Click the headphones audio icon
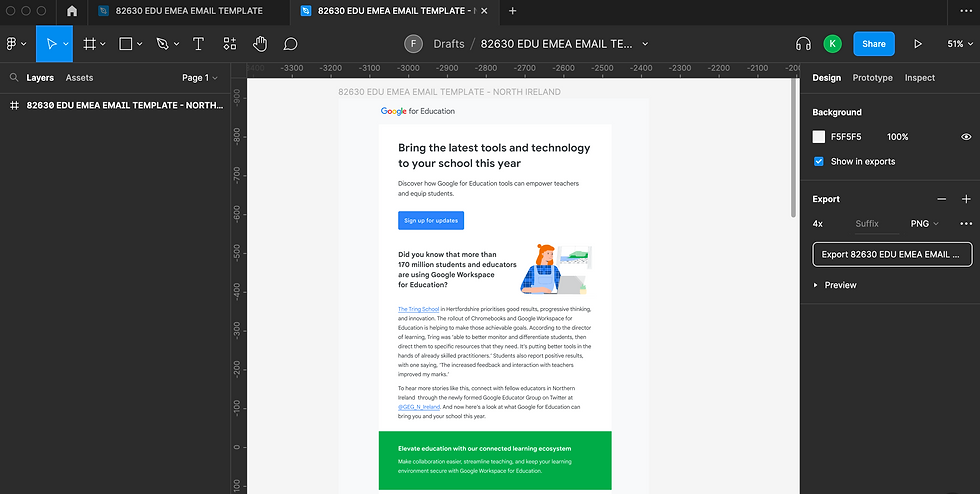The height and width of the screenshot is (494, 980). [803, 44]
